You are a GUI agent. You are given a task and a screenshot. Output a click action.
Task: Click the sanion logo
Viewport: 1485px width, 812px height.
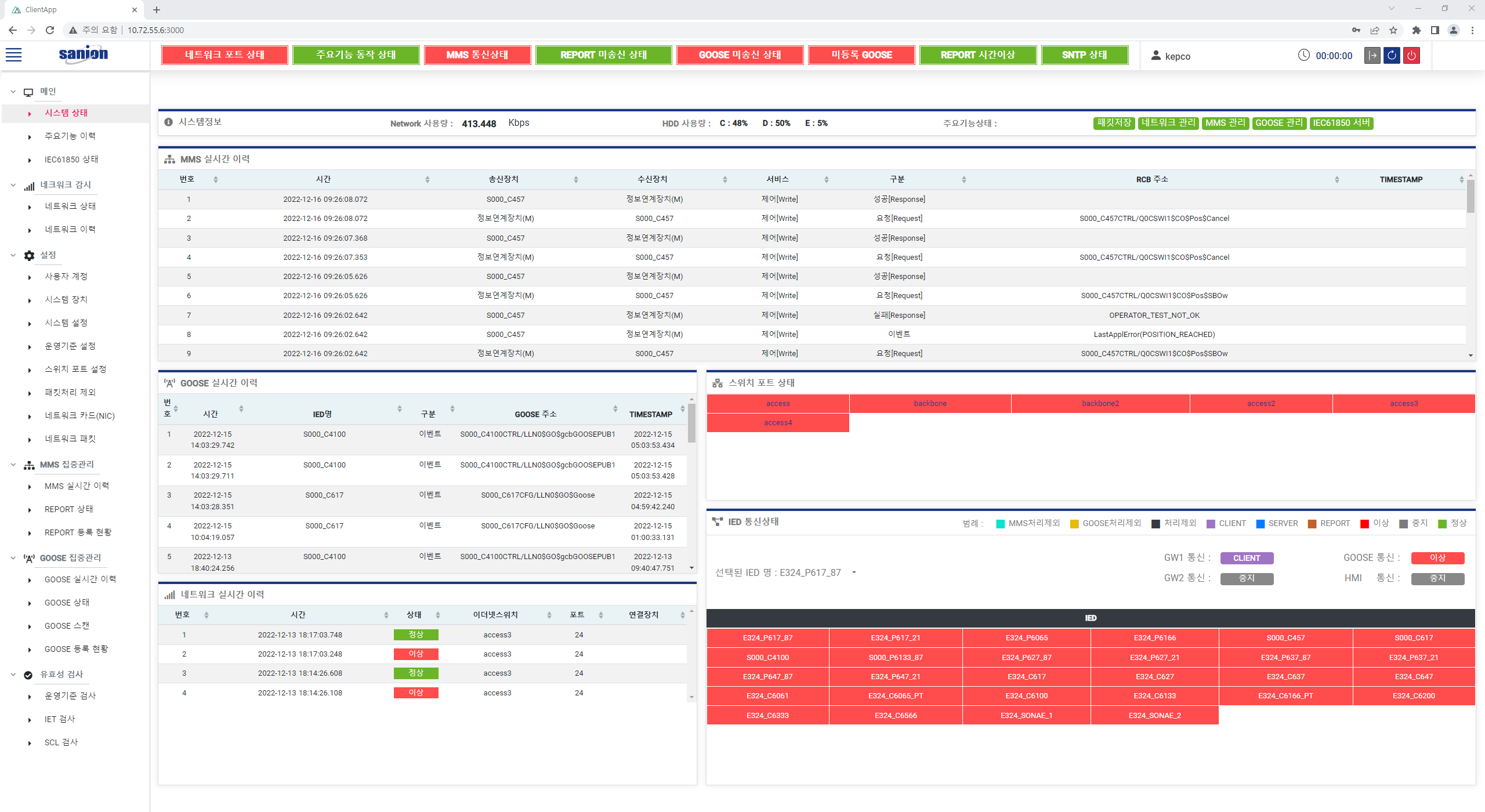[x=84, y=55]
